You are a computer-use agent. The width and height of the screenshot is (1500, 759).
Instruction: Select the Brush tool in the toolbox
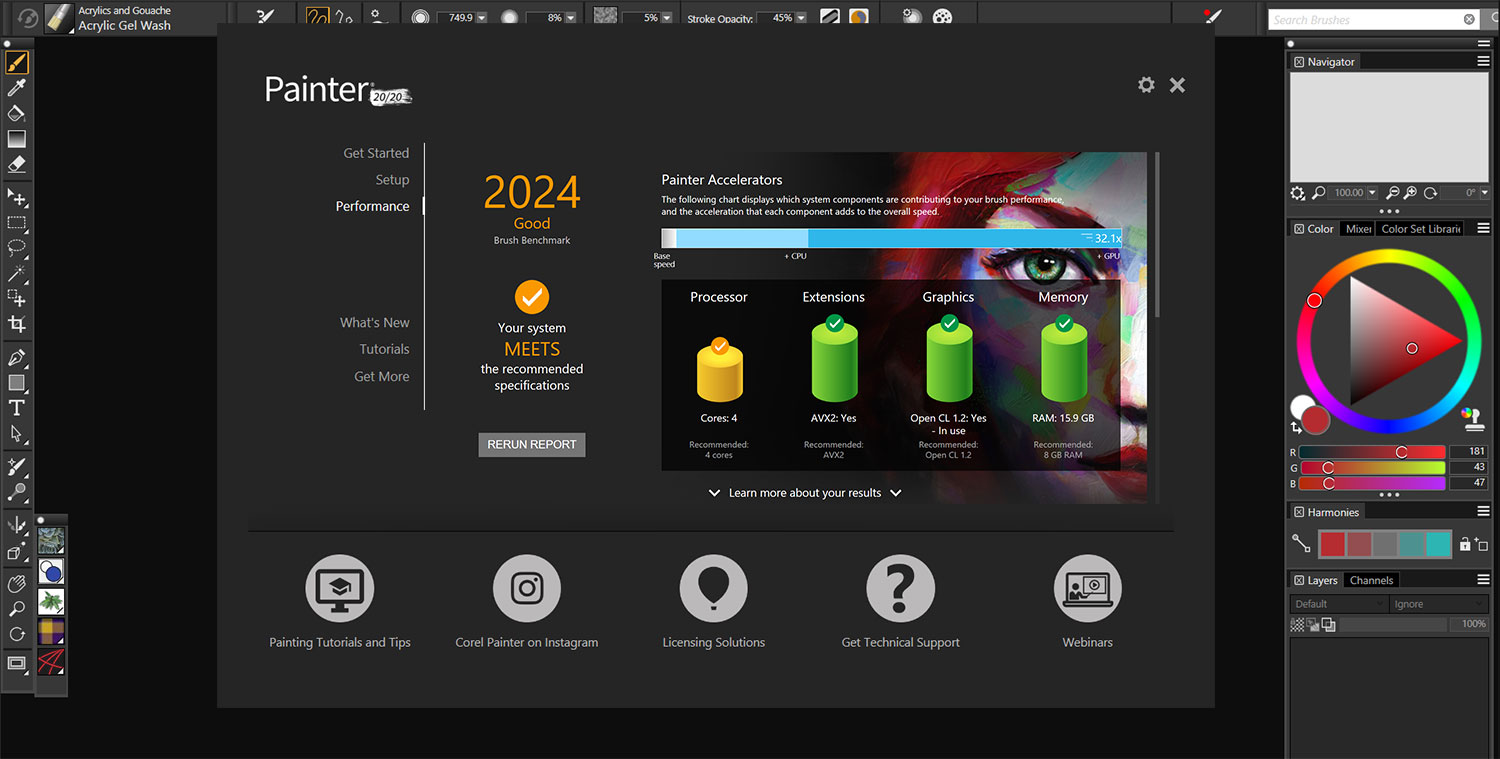17,63
